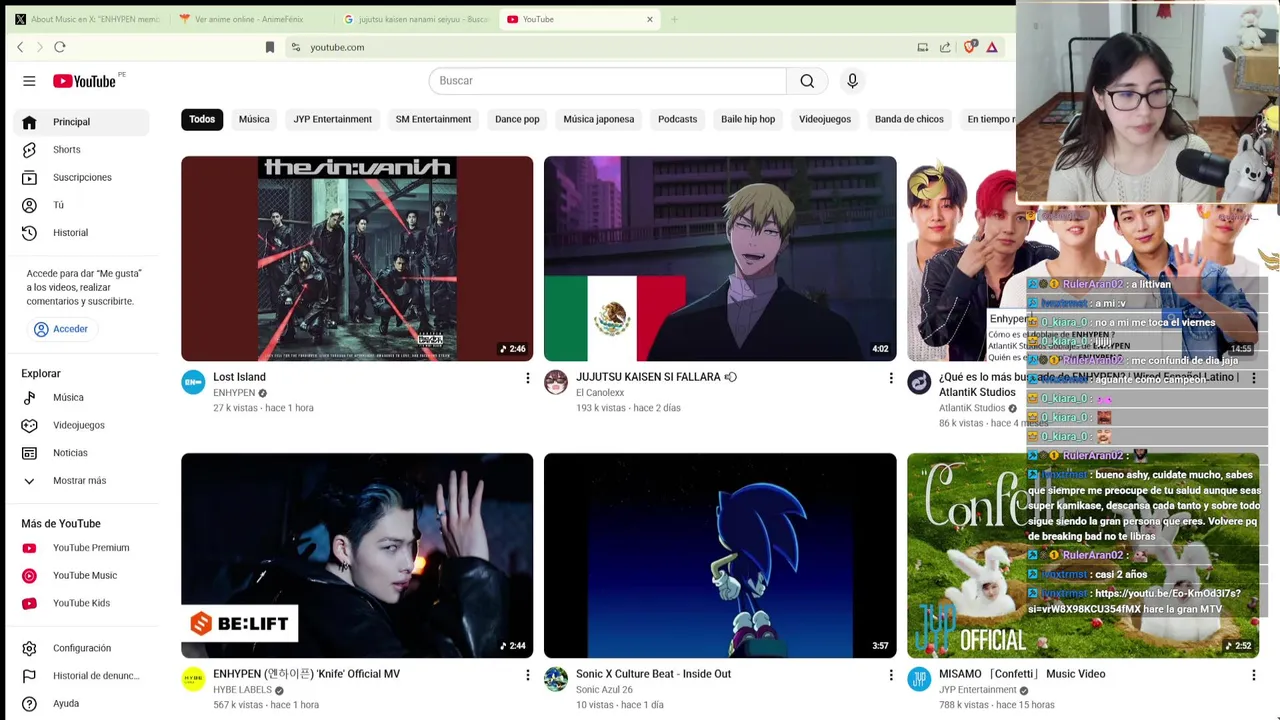This screenshot has width=1280, height=720.
Task: Open Videojuegos under Explorar
Action: pos(81,426)
